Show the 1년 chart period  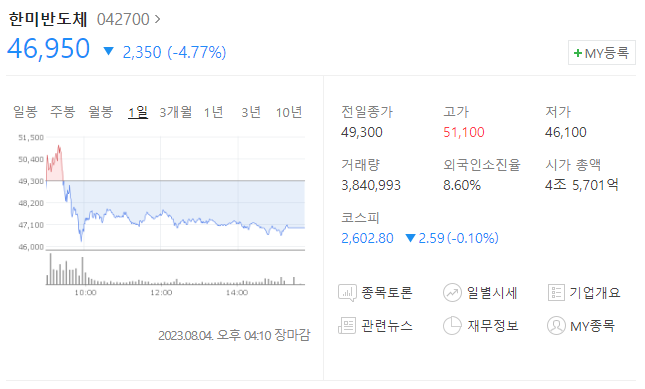213,112
